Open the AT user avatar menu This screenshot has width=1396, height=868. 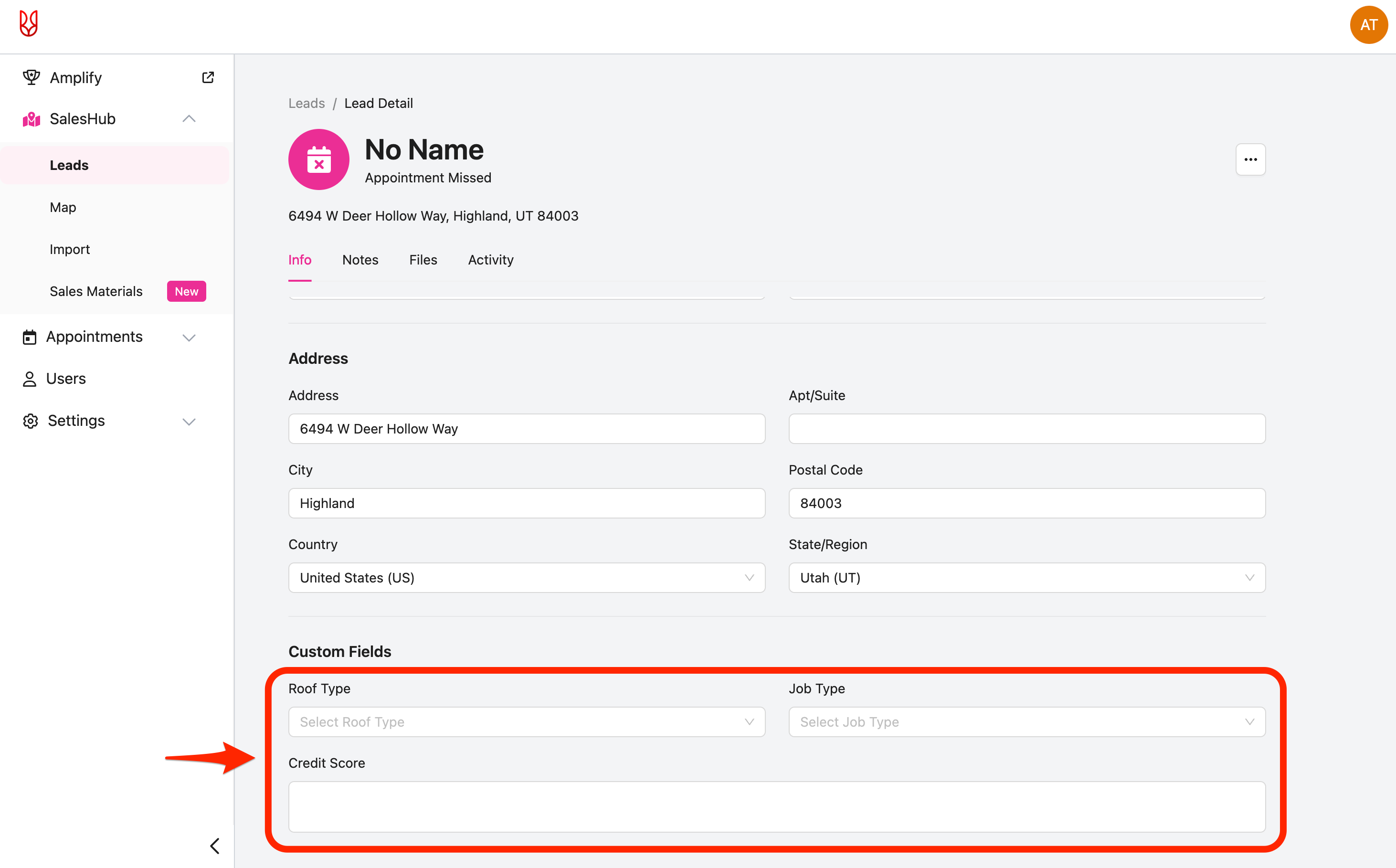pos(1368,25)
